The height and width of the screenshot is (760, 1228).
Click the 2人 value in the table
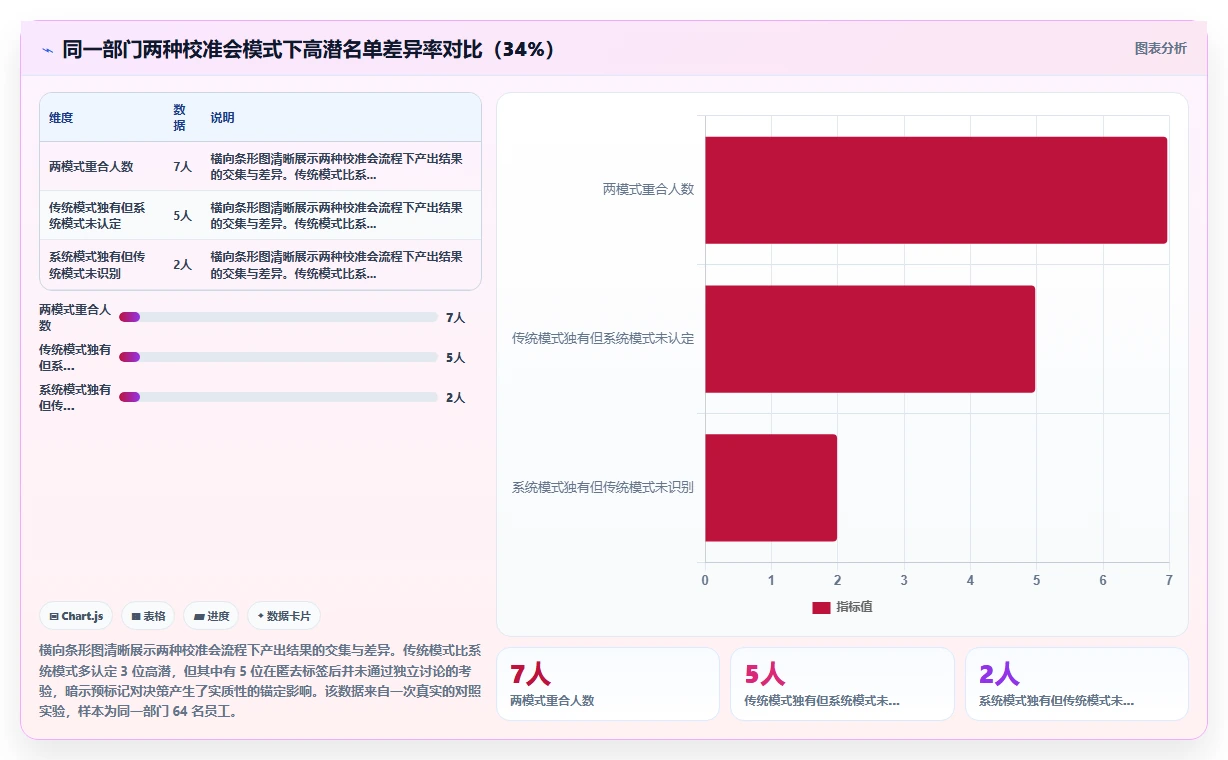(x=182, y=265)
